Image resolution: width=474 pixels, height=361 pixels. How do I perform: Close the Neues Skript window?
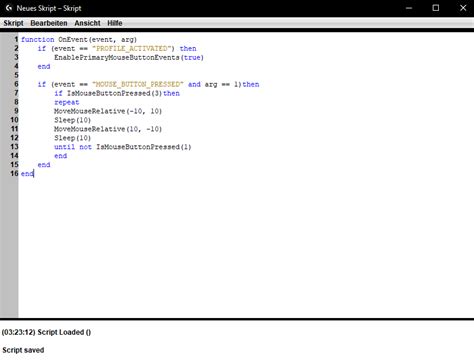pos(463,8)
